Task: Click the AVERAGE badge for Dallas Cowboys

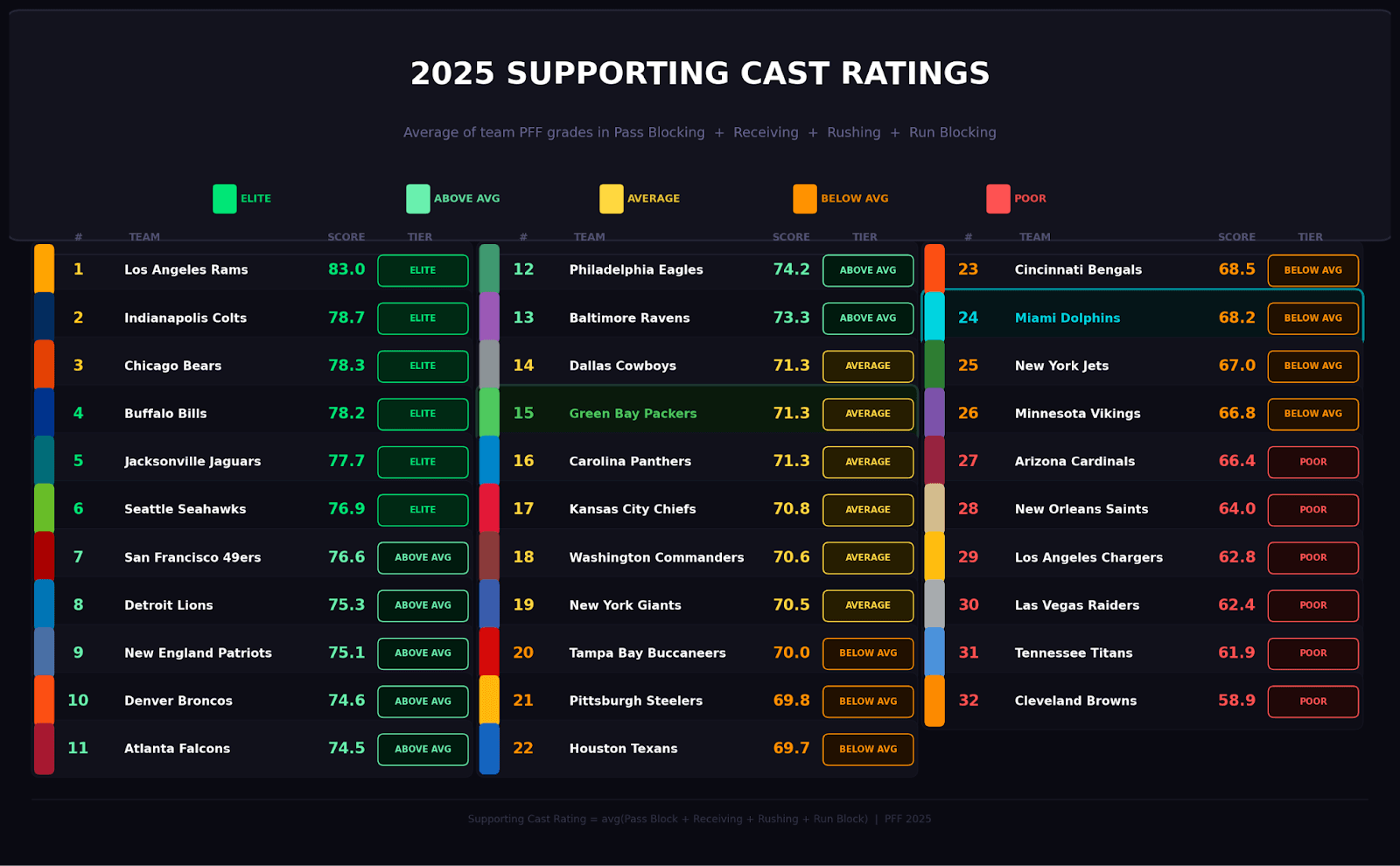Action: (868, 367)
